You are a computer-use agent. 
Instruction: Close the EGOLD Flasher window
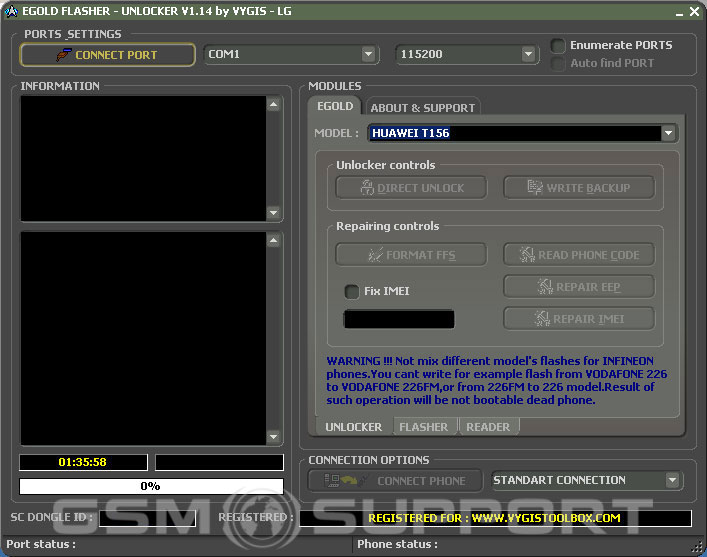(694, 12)
